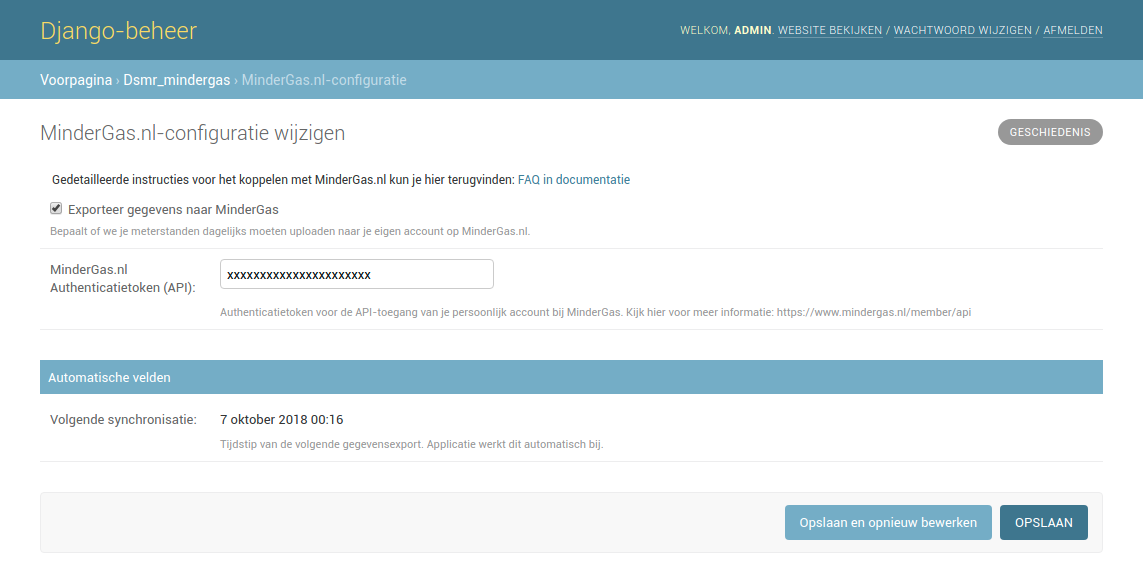Viewport: 1143px width, 580px height.
Task: Click the MinderGas.nl Authenticatietoken (API) label
Action: [122, 278]
